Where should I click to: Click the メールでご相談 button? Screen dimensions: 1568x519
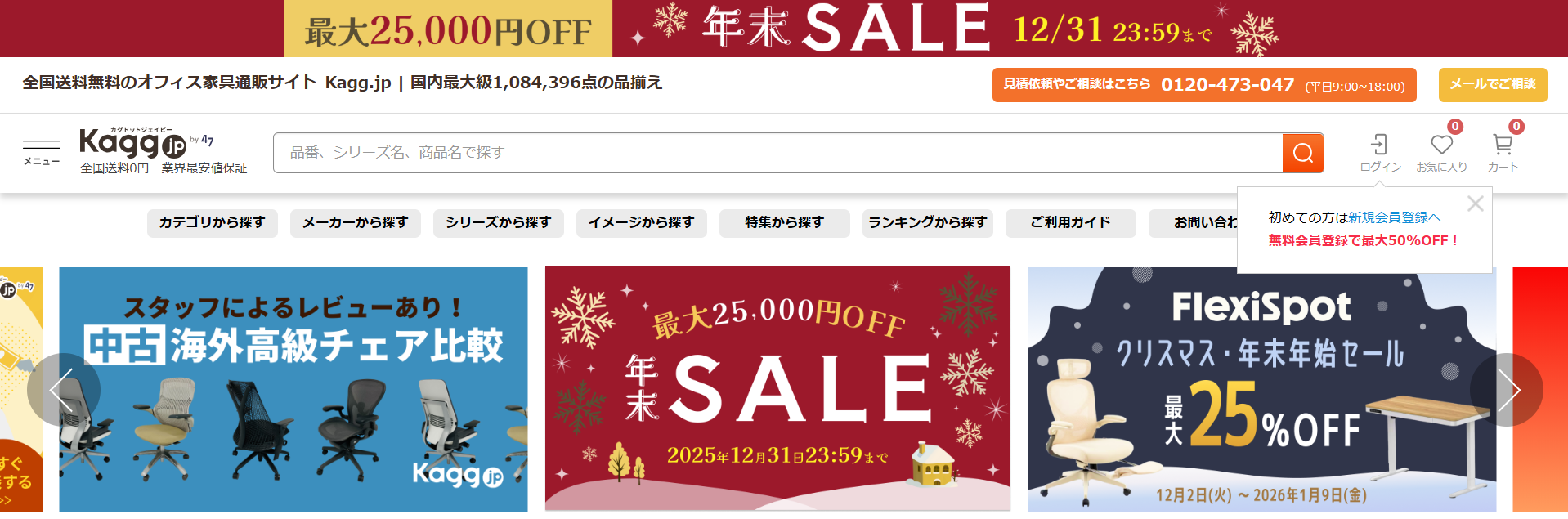(1493, 85)
